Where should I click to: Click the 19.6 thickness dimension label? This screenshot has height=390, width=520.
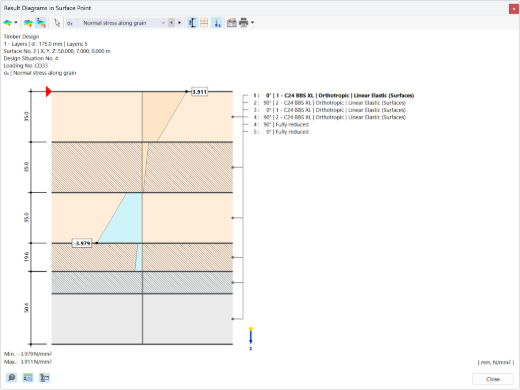point(26,257)
